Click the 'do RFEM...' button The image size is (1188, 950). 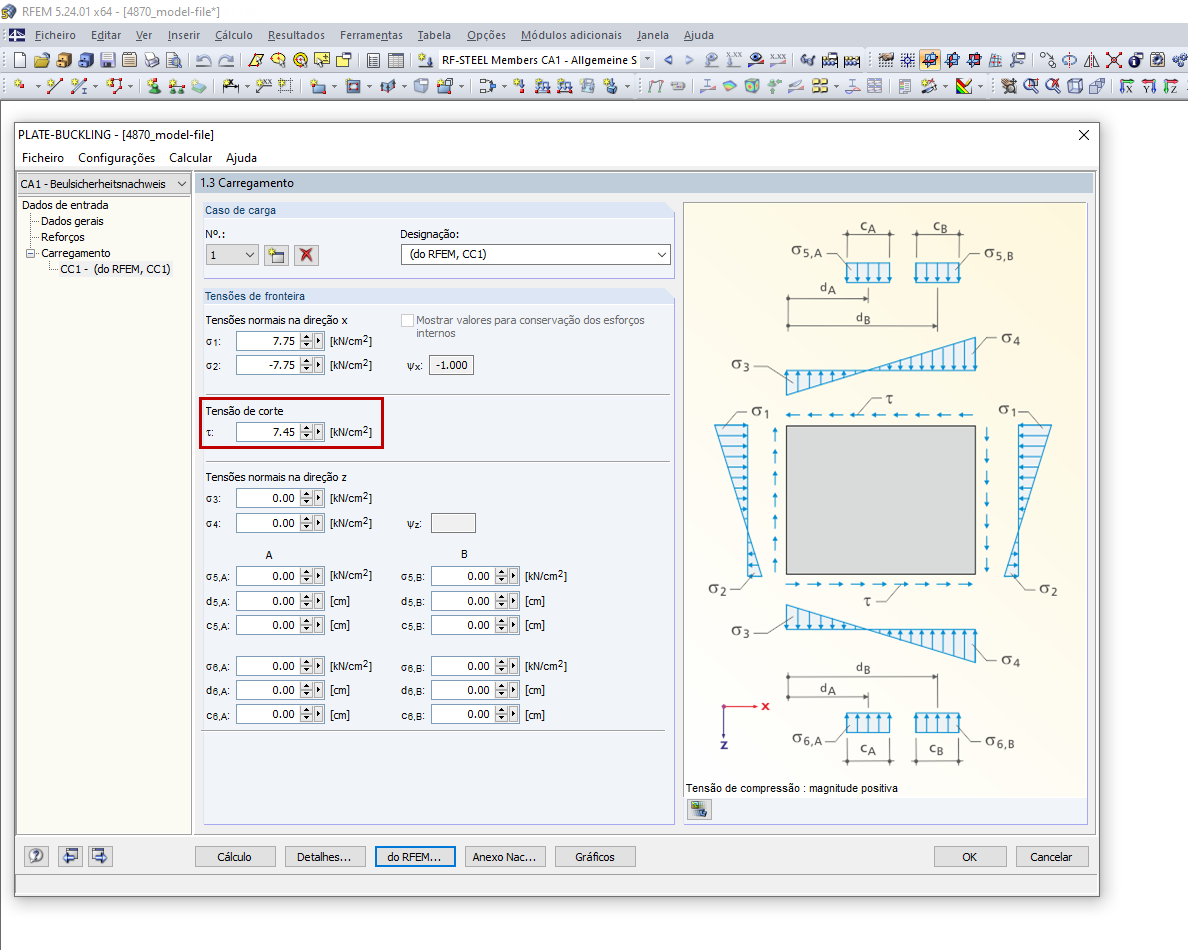(x=414, y=857)
